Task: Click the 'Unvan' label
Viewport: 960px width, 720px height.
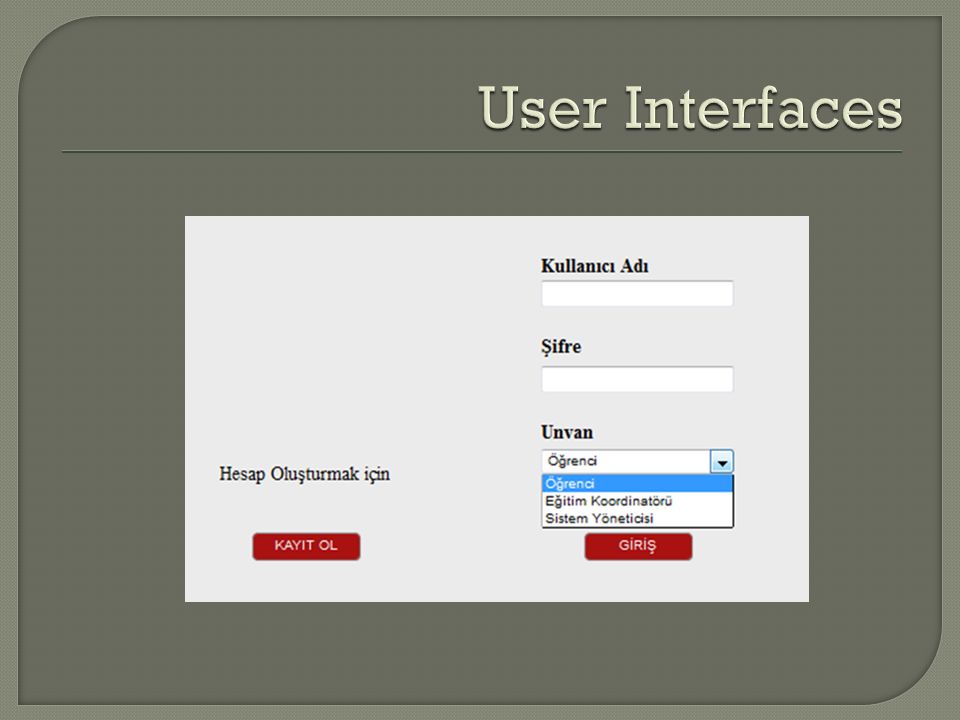Action: [567, 432]
